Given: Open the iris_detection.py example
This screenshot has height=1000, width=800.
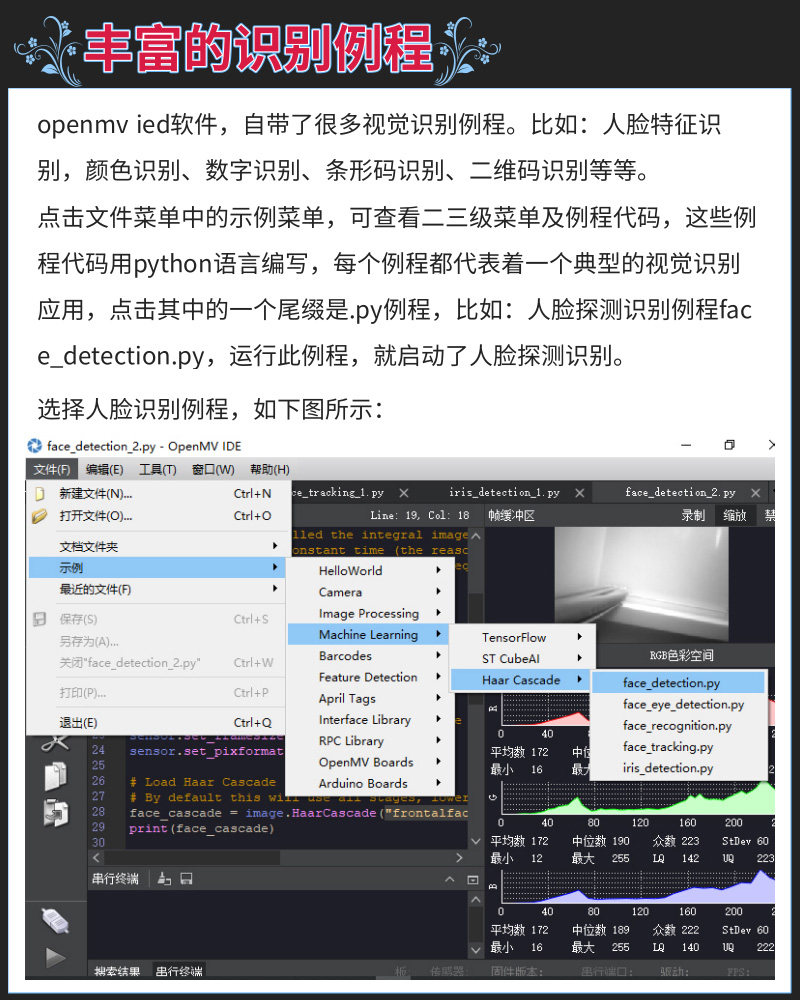Looking at the screenshot, I should [679, 768].
